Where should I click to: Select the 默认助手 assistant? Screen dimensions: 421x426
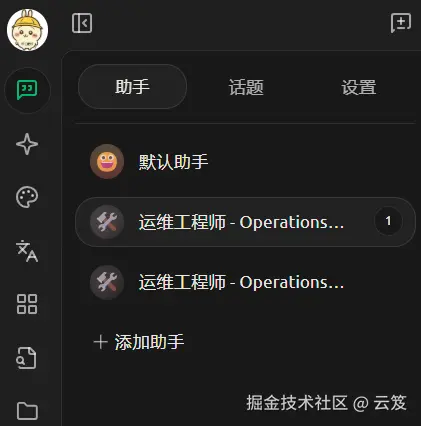[246, 162]
